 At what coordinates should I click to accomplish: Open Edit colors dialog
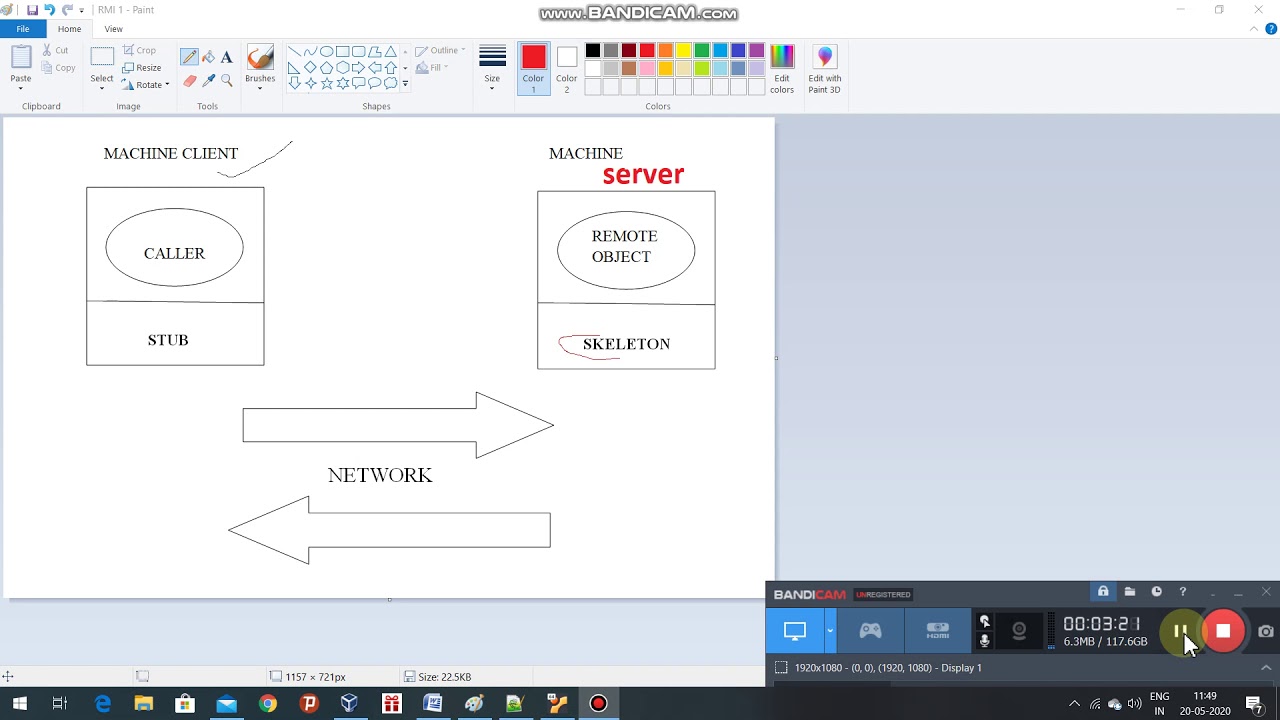pos(782,70)
